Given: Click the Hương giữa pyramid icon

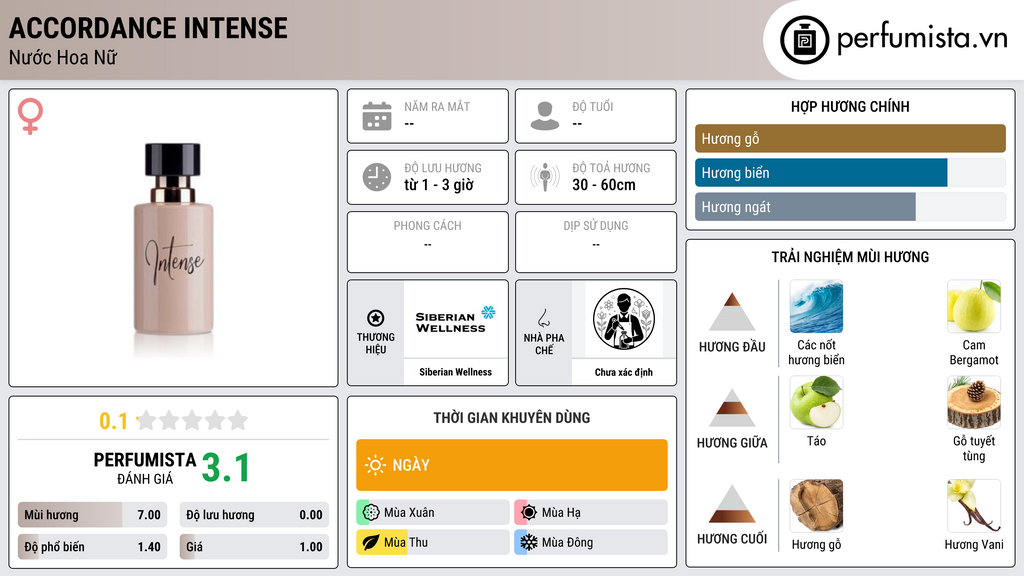Looking at the screenshot, I should pos(732,408).
